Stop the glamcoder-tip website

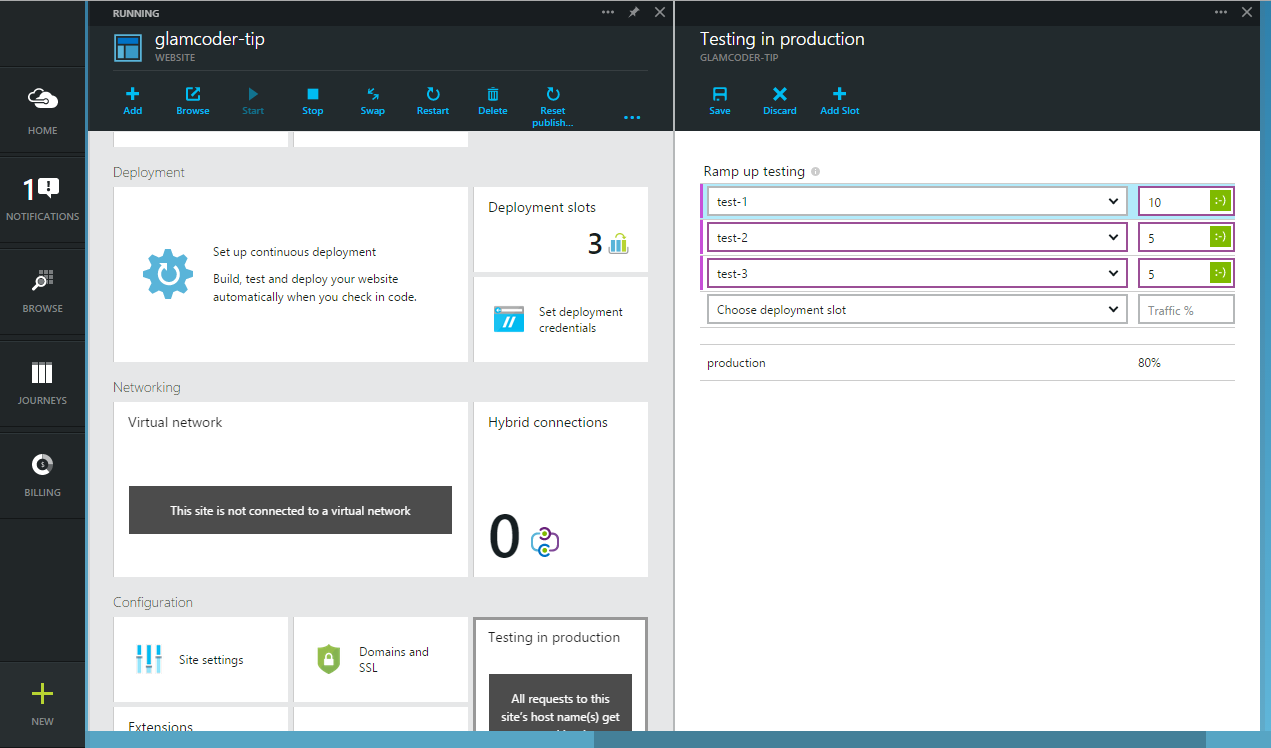[x=312, y=105]
